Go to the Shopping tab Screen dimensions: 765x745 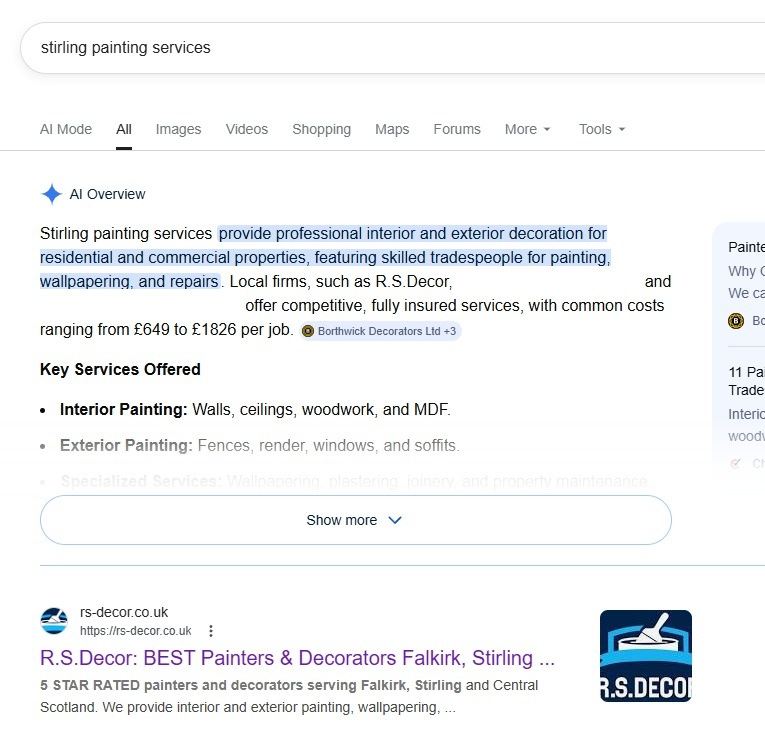[x=322, y=129]
